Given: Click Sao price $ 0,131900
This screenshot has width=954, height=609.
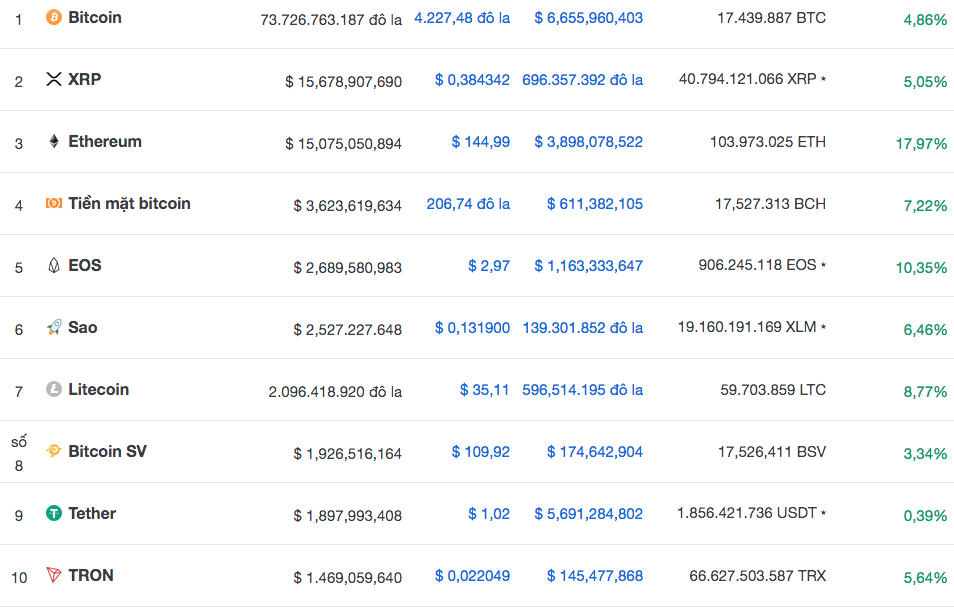Looking at the screenshot, I should 472,329.
